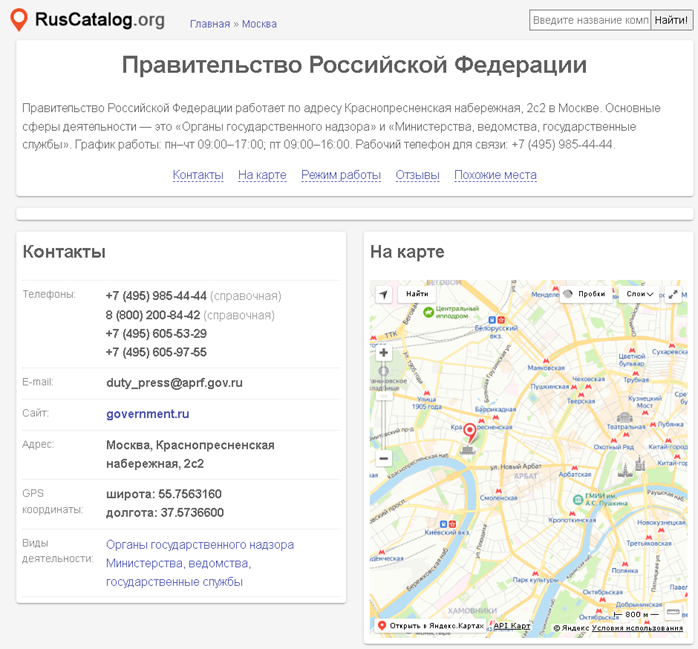Open Органы государственного надзора category link

click(x=200, y=545)
